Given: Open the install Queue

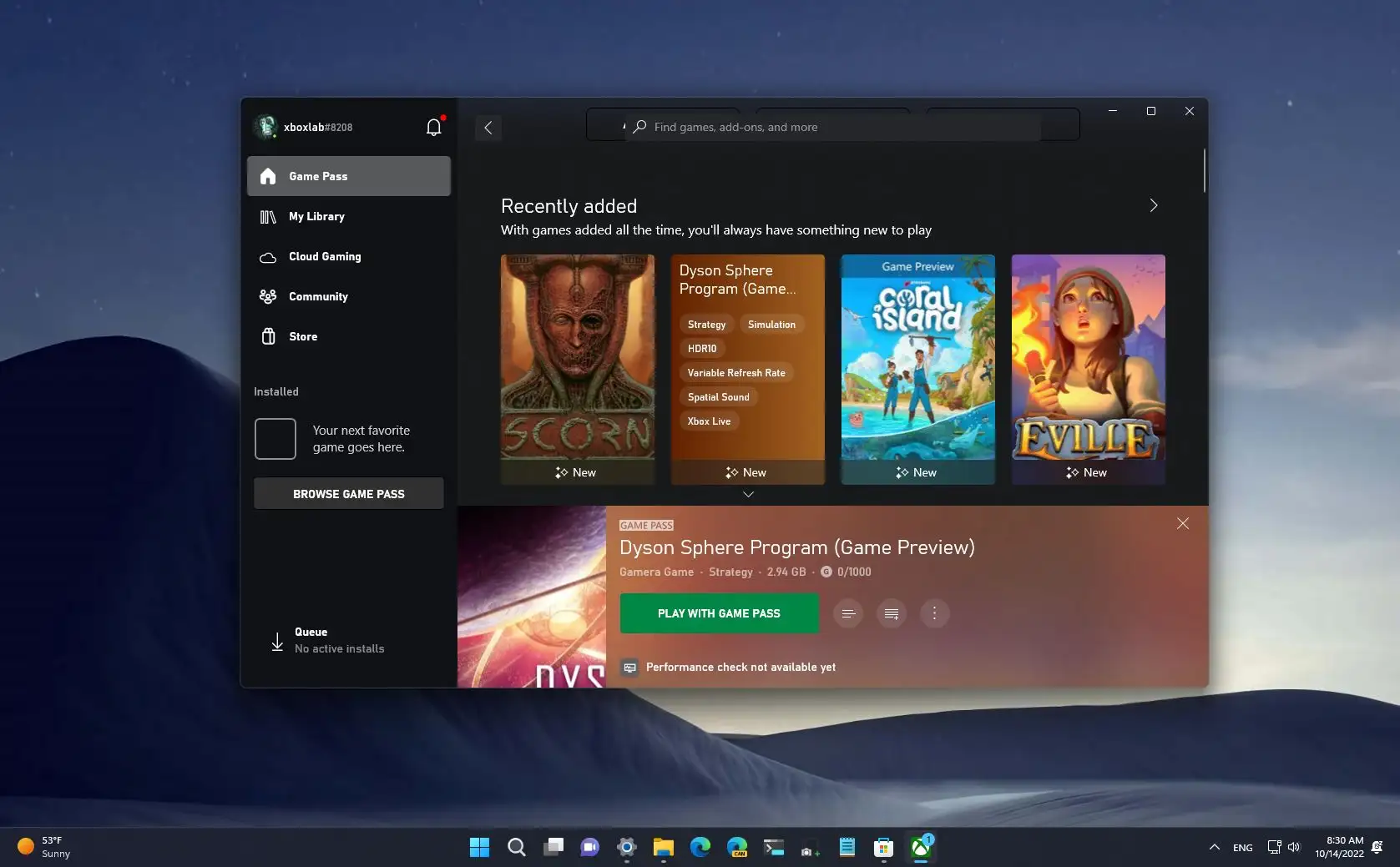Looking at the screenshot, I should pyautogui.click(x=349, y=640).
